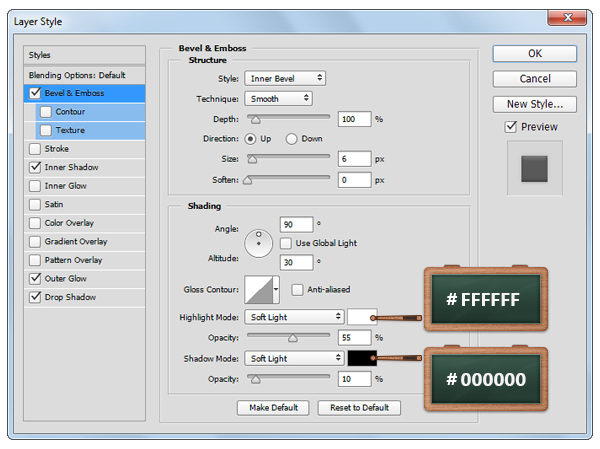Click the OK button
600x449 pixels.
534,54
